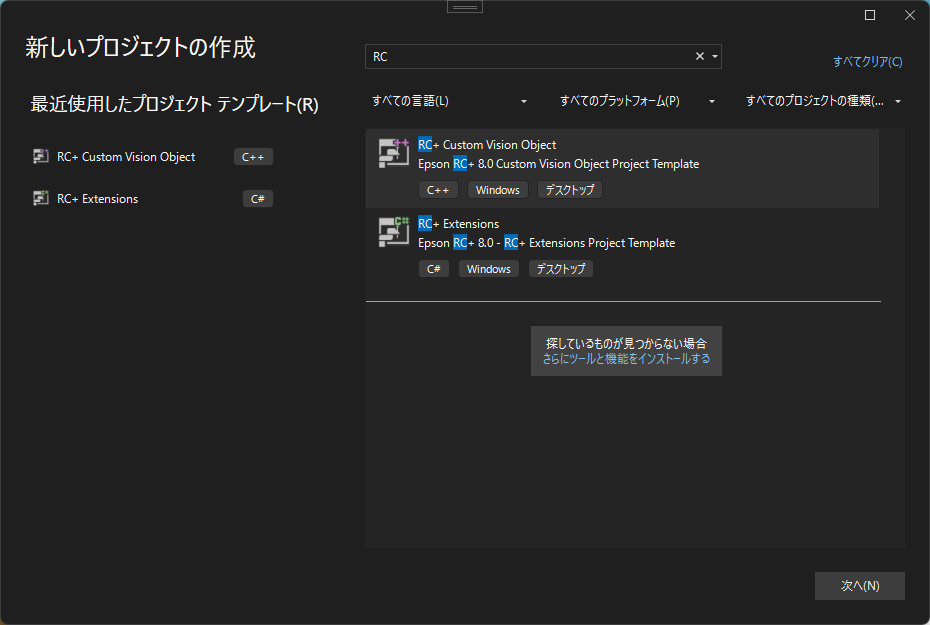This screenshot has width=930, height=625.
Task: Click RC+ Extensions template icon in results
Action: [394, 232]
